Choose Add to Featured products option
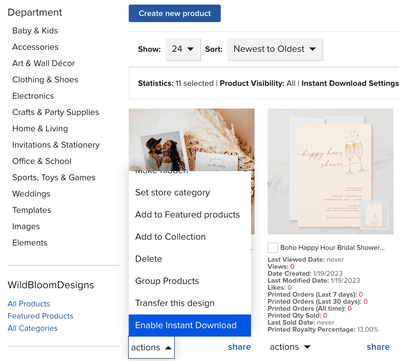Image resolution: width=399 pixels, height=361 pixels. click(187, 215)
